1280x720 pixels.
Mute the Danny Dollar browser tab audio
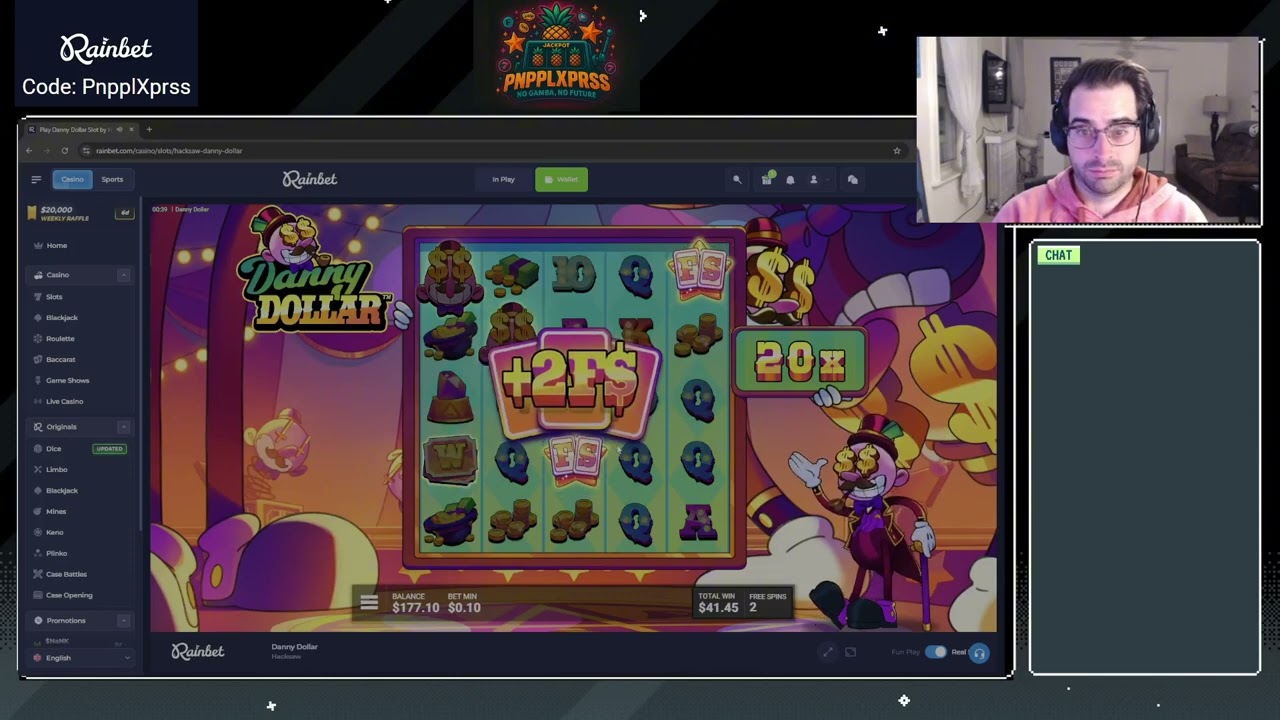120,129
